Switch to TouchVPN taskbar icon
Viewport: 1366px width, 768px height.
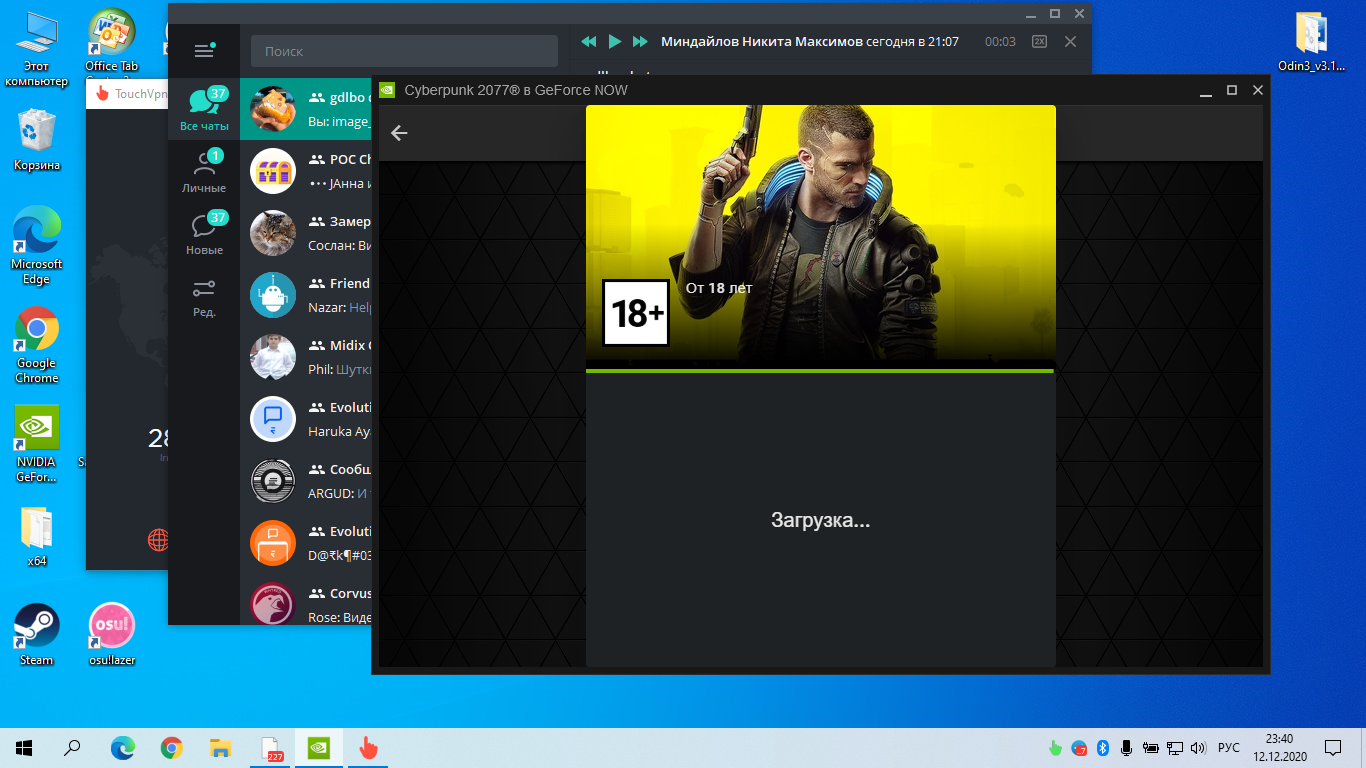[368, 748]
